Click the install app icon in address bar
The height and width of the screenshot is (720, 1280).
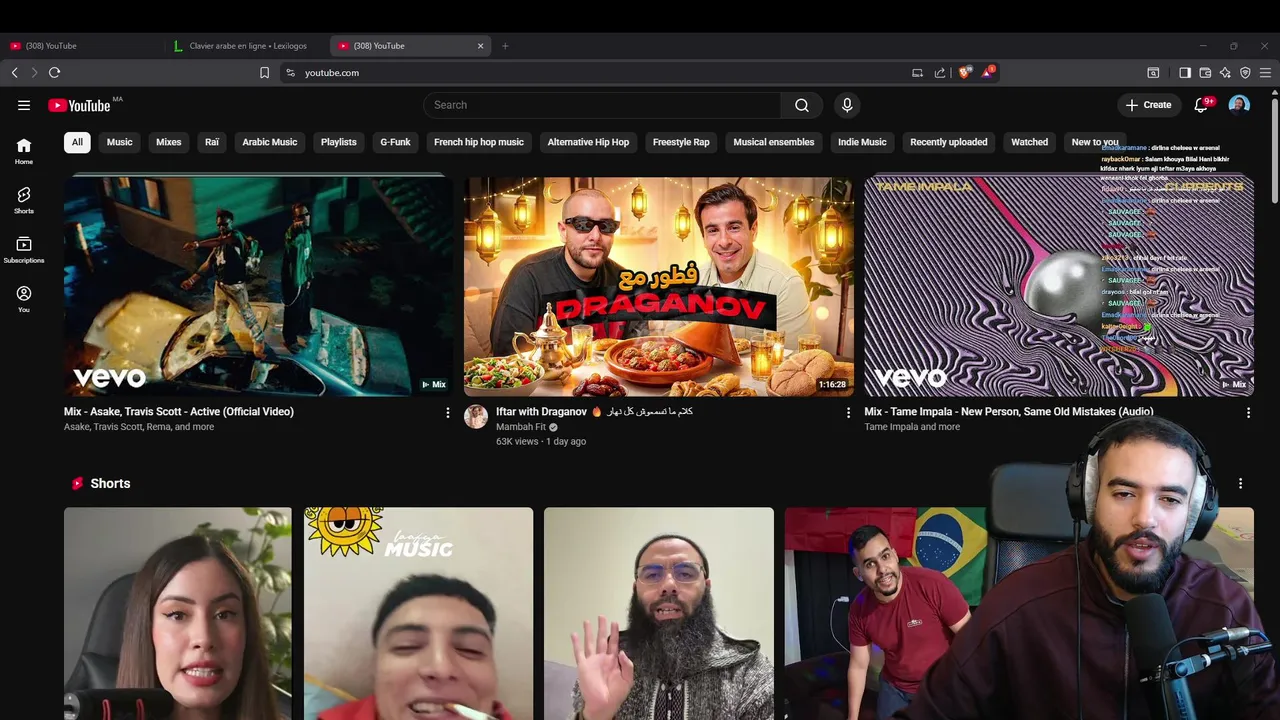917,72
